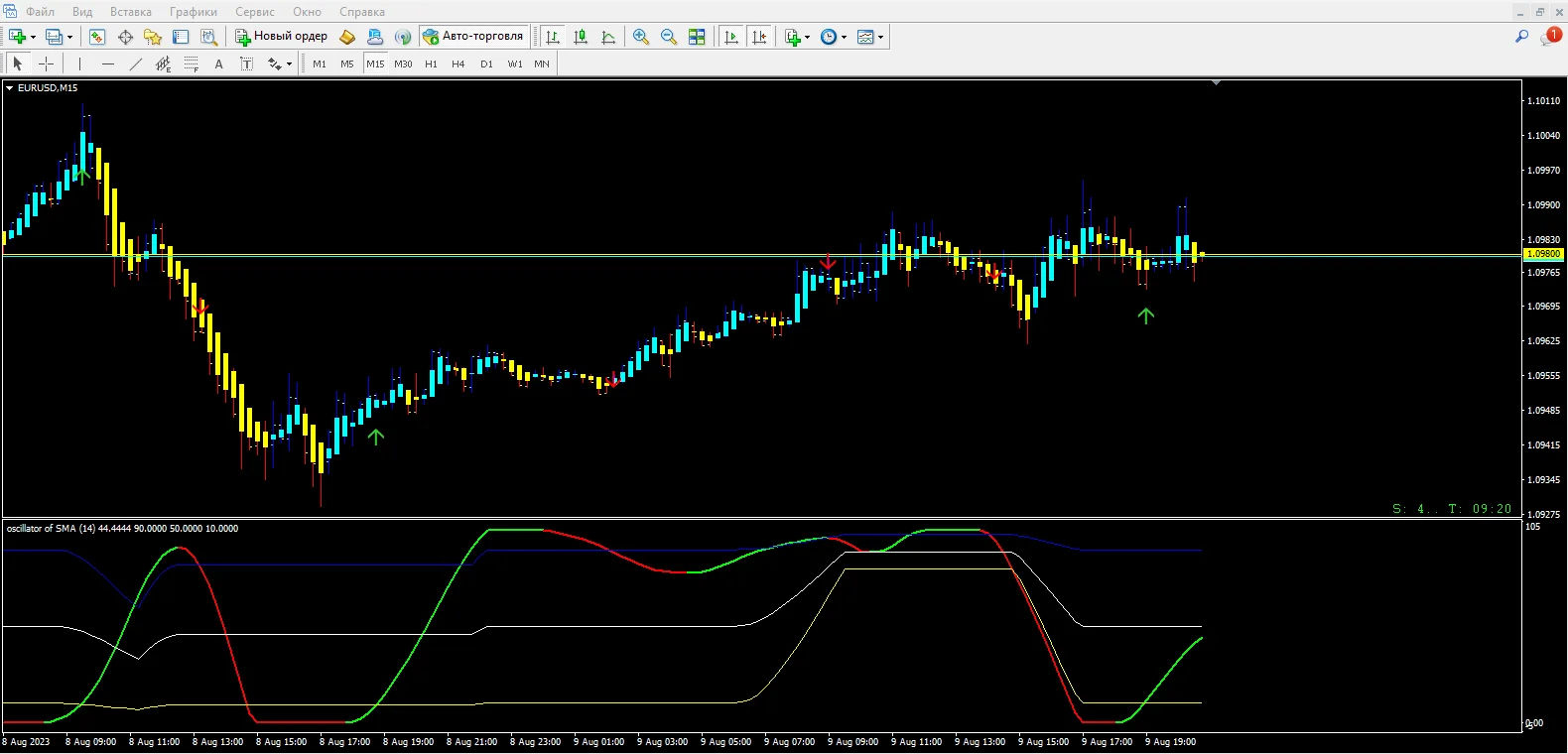
Task: Select the equidistant channel tool
Action: [x=164, y=63]
